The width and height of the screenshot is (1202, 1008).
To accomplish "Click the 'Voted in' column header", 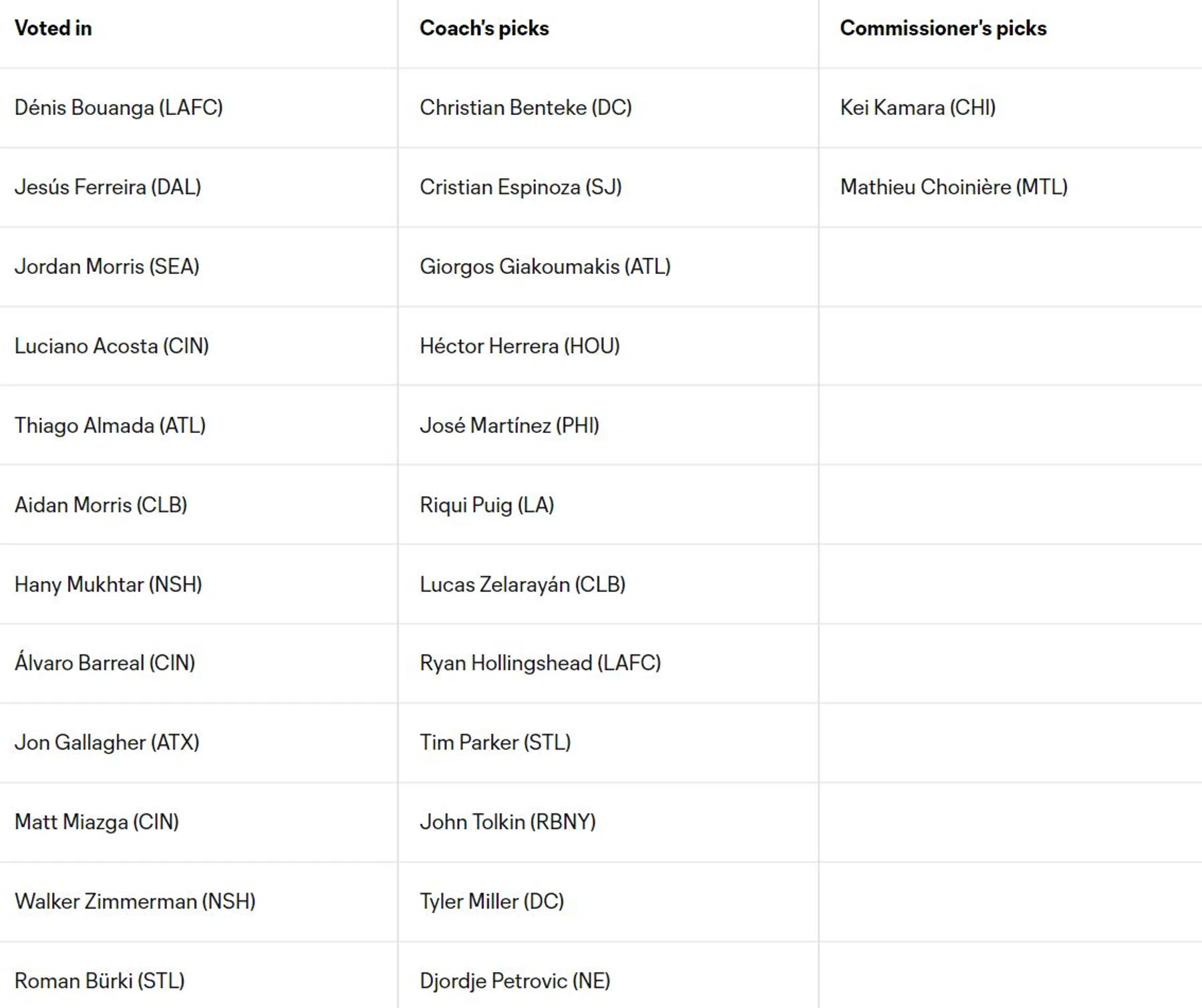I will click(53, 28).
